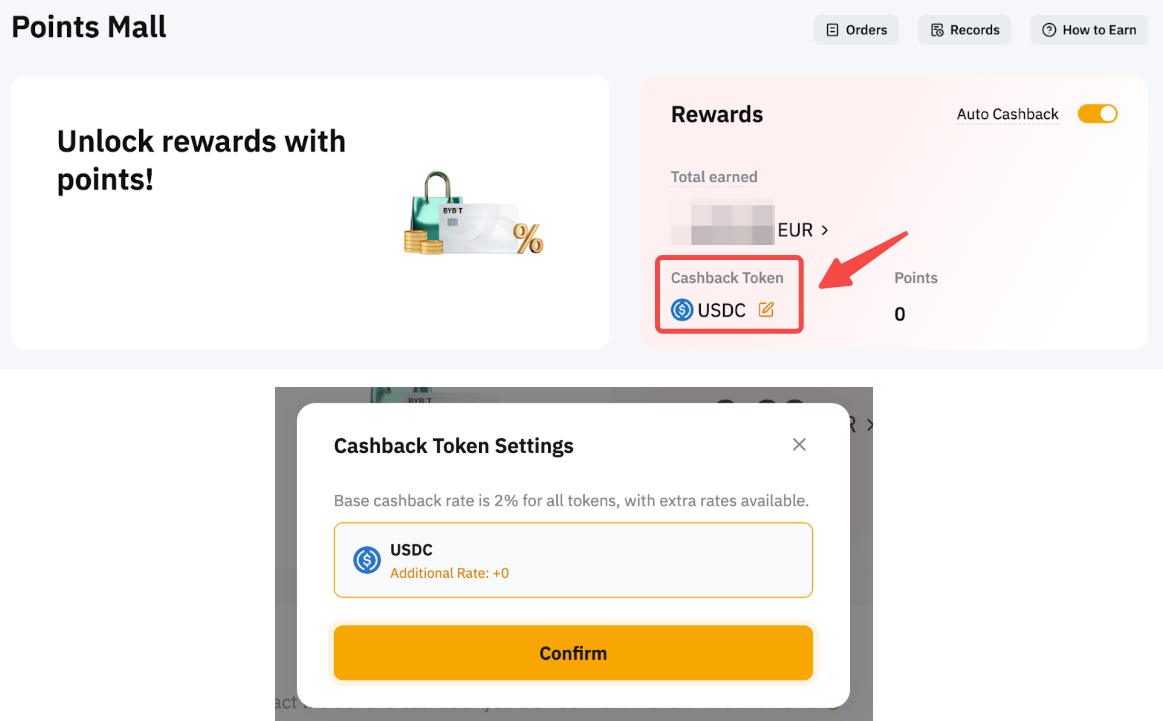Viewport: 1163px width, 721px height.
Task: Click the Additional Rate +0 text
Action: pyautogui.click(x=449, y=573)
